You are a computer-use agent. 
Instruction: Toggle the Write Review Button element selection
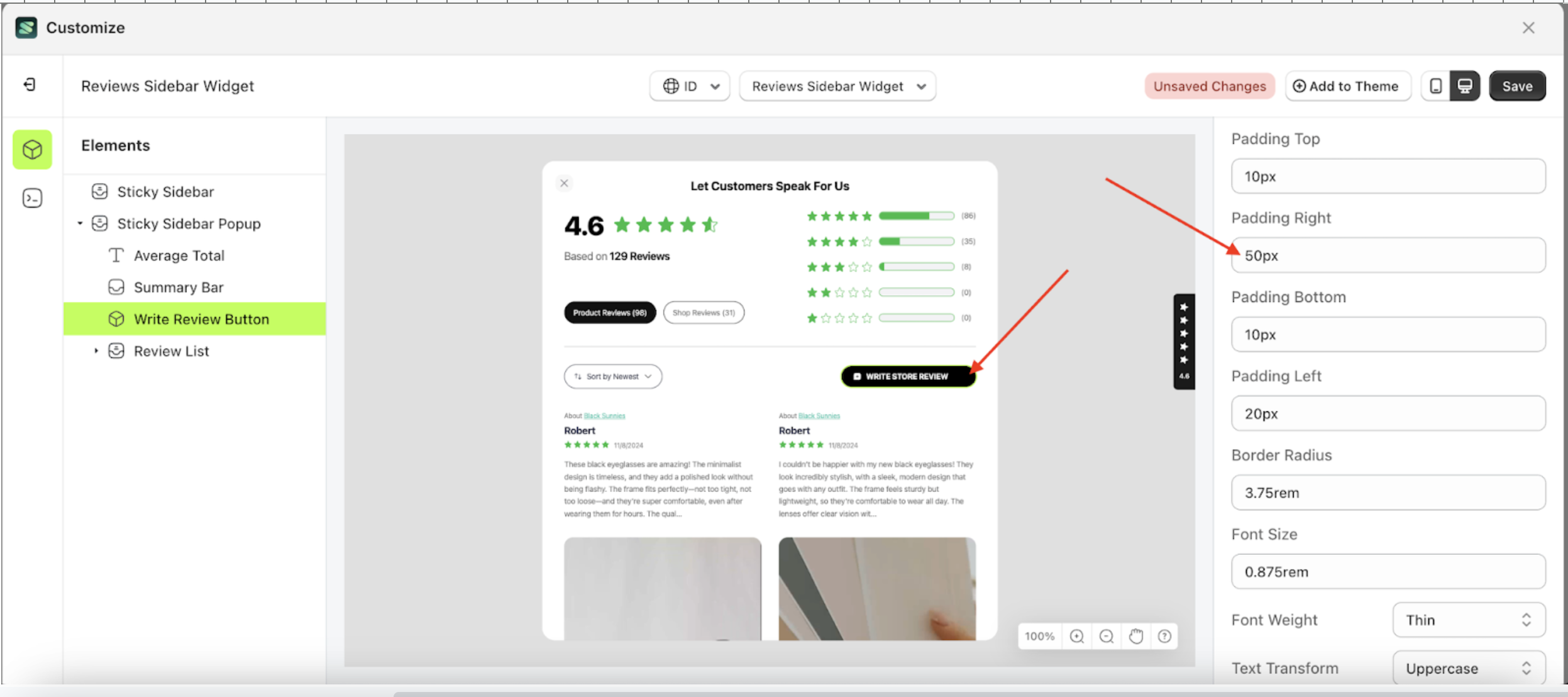click(201, 319)
